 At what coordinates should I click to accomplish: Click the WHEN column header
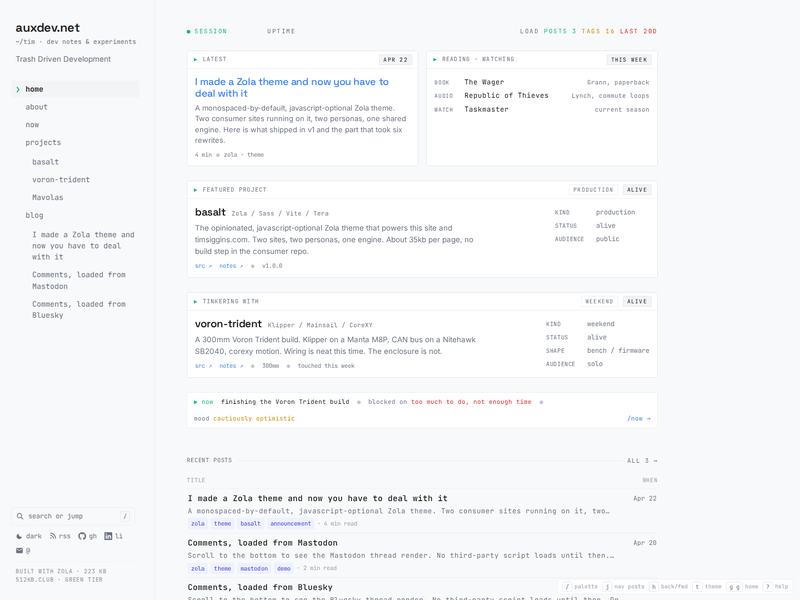point(649,481)
